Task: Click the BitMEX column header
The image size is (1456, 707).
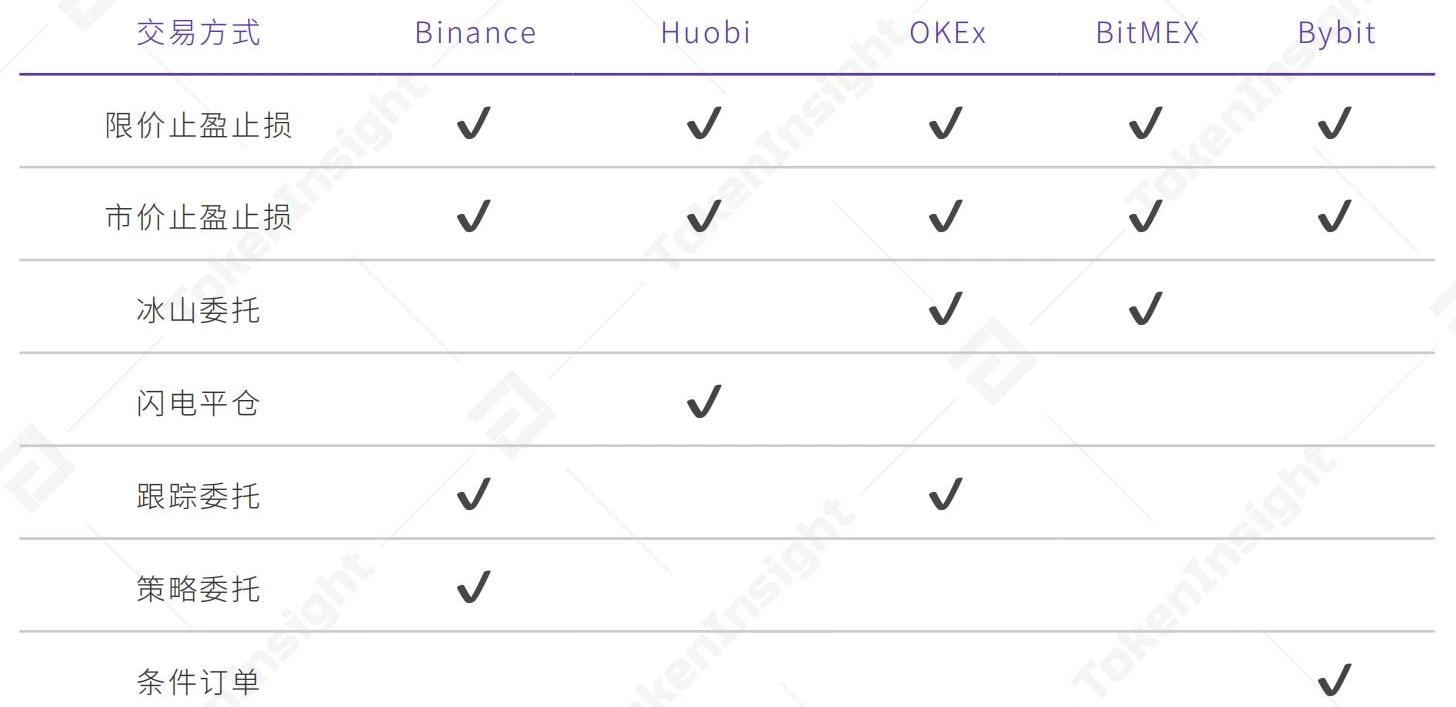Action: pyautogui.click(x=1147, y=33)
